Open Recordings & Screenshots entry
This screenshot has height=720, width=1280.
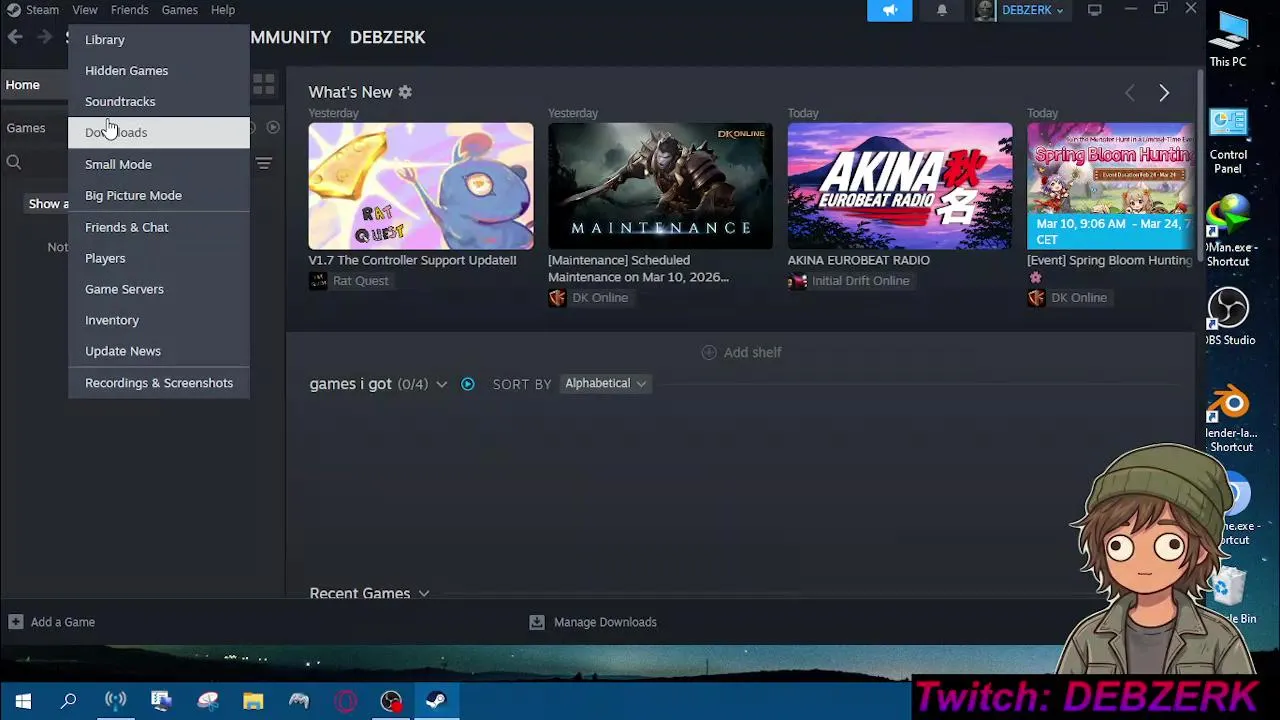[158, 383]
